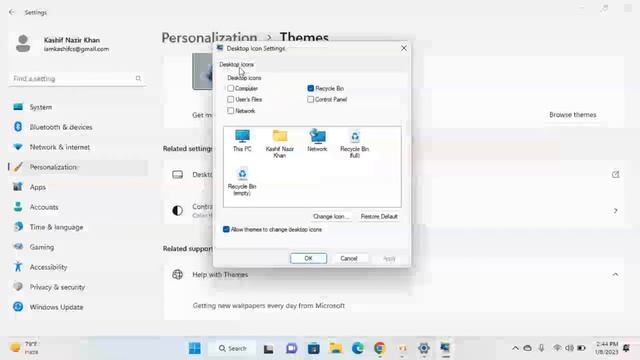
Task: Click the OK button
Action: (308, 258)
